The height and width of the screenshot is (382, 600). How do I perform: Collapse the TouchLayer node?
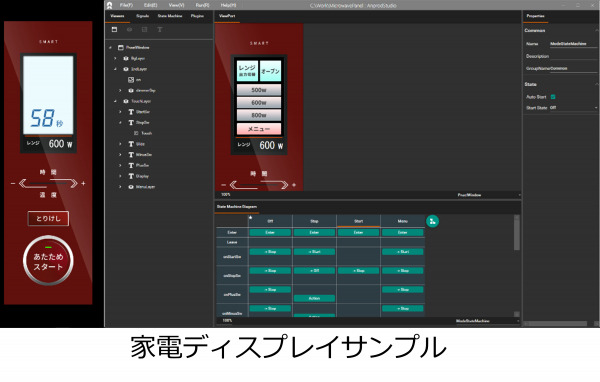[115, 101]
